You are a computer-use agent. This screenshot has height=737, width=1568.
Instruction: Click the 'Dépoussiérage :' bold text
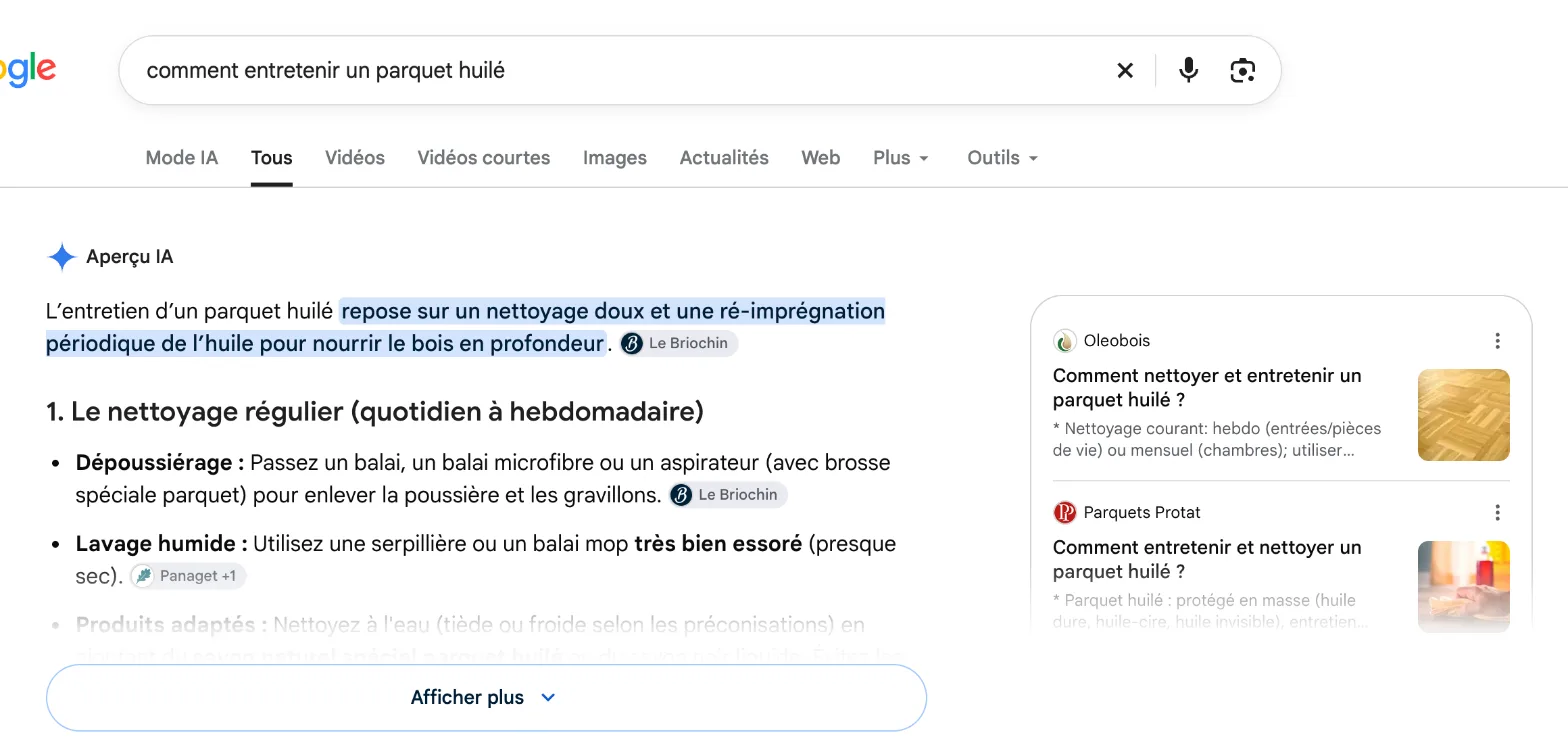coord(160,463)
